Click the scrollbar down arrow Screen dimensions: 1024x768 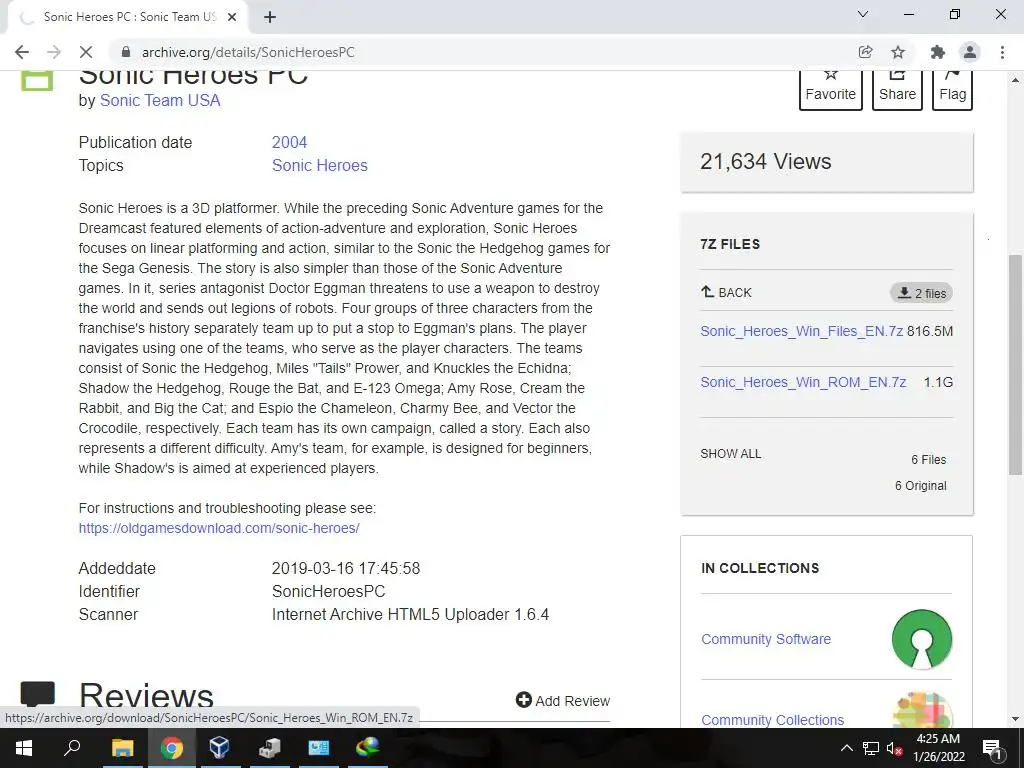tap(1015, 719)
